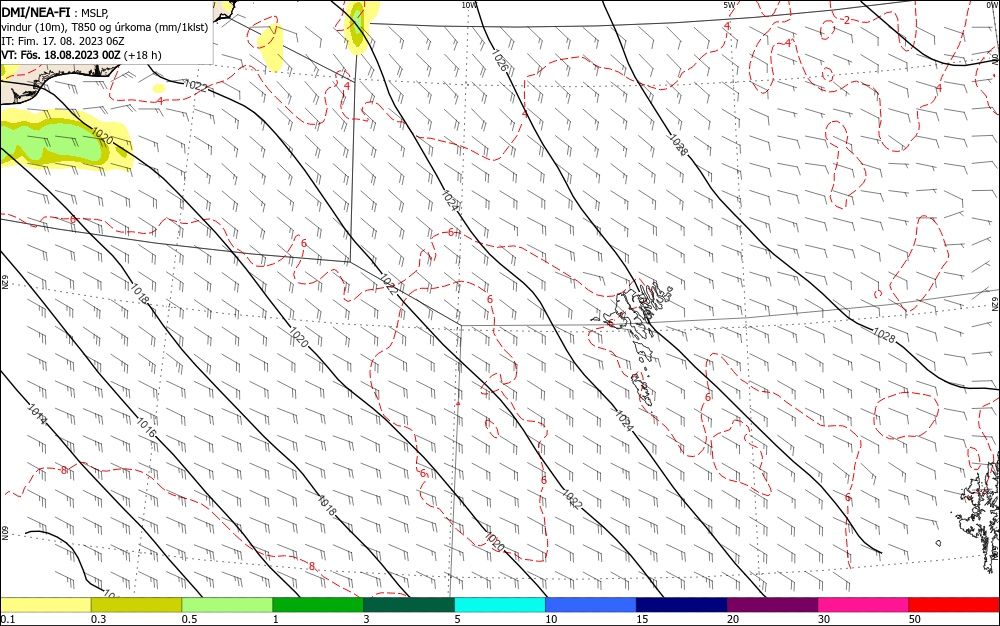Click the DMI/NEA-FI title text
The width and height of the screenshot is (1000, 626).
point(36,11)
